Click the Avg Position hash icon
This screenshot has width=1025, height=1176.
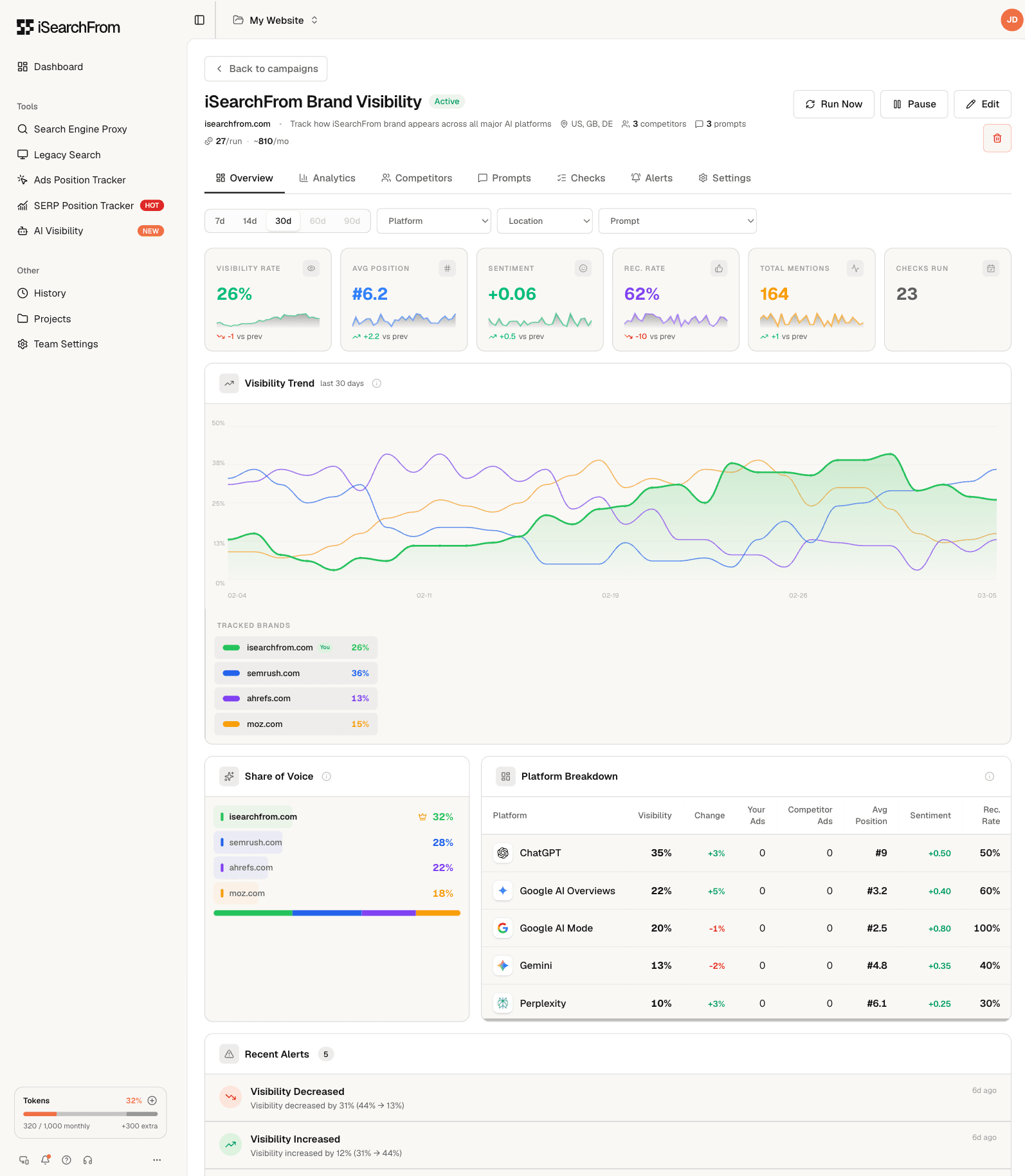click(447, 268)
